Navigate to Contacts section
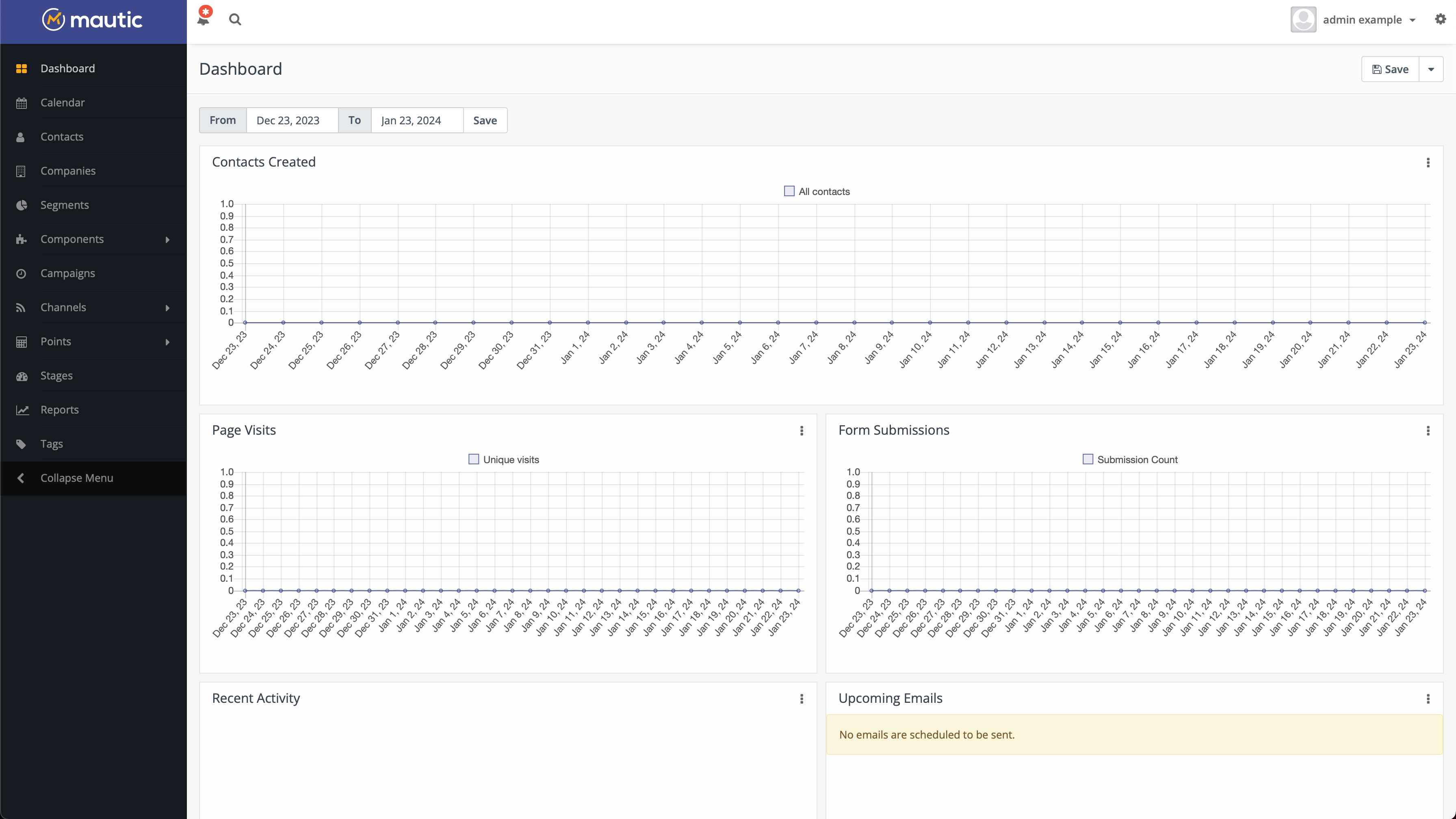 click(62, 136)
